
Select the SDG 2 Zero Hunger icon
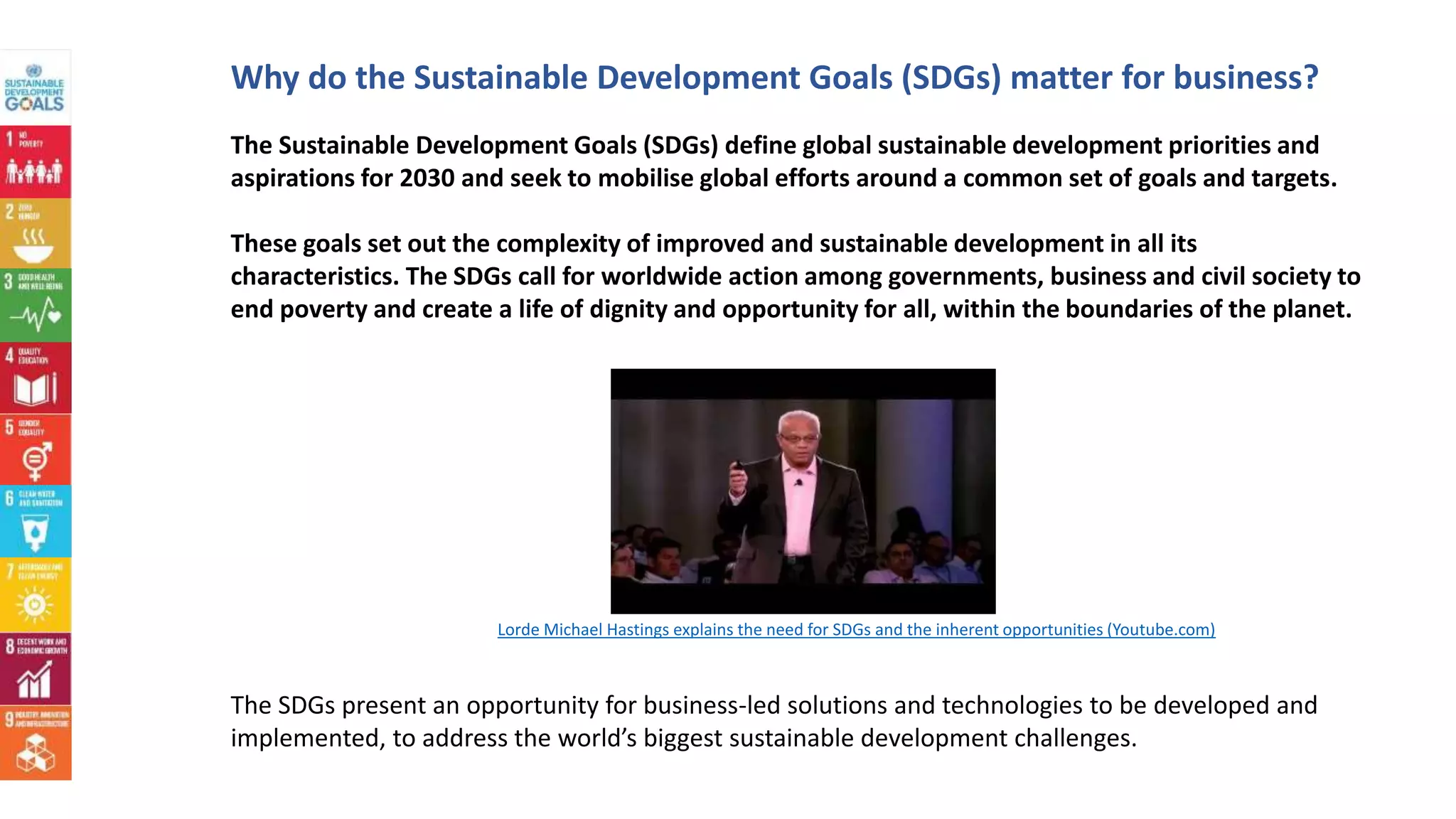click(35, 234)
